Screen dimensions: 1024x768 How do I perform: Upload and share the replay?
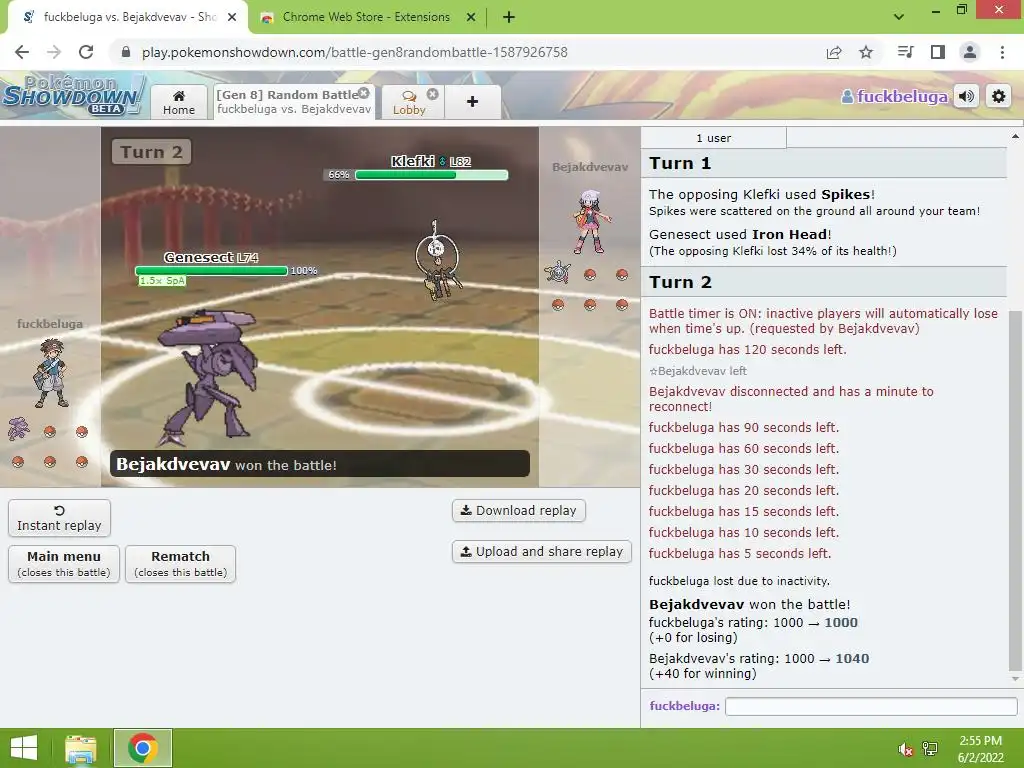(x=541, y=551)
